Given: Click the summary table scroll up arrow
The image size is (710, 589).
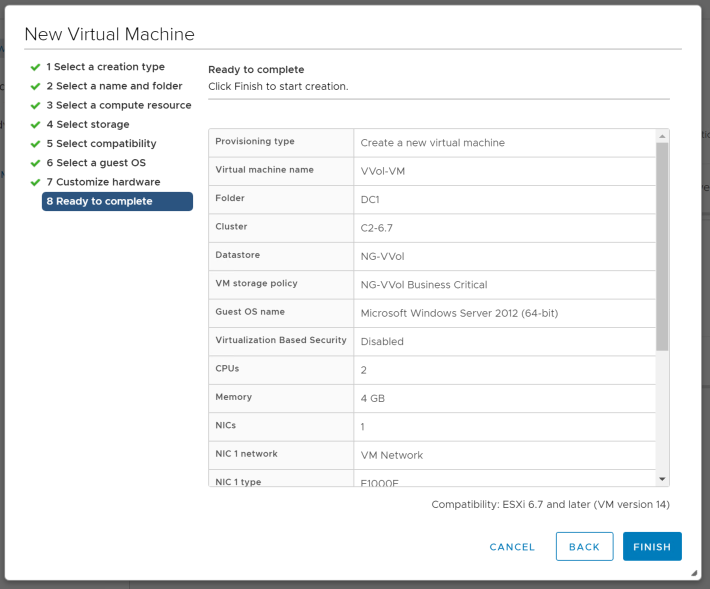Looking at the screenshot, I should click(x=661, y=136).
